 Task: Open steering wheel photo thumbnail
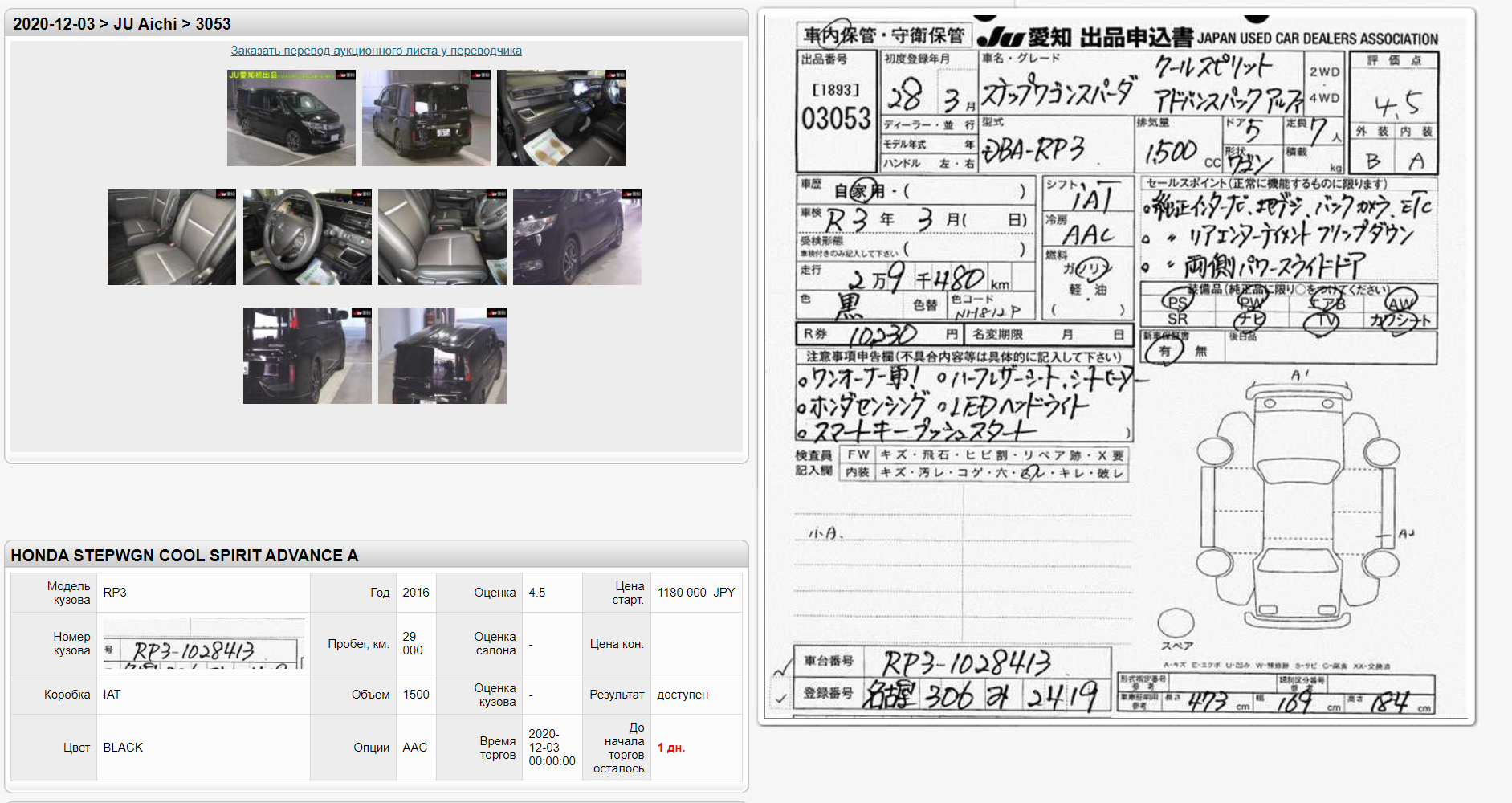(308, 237)
